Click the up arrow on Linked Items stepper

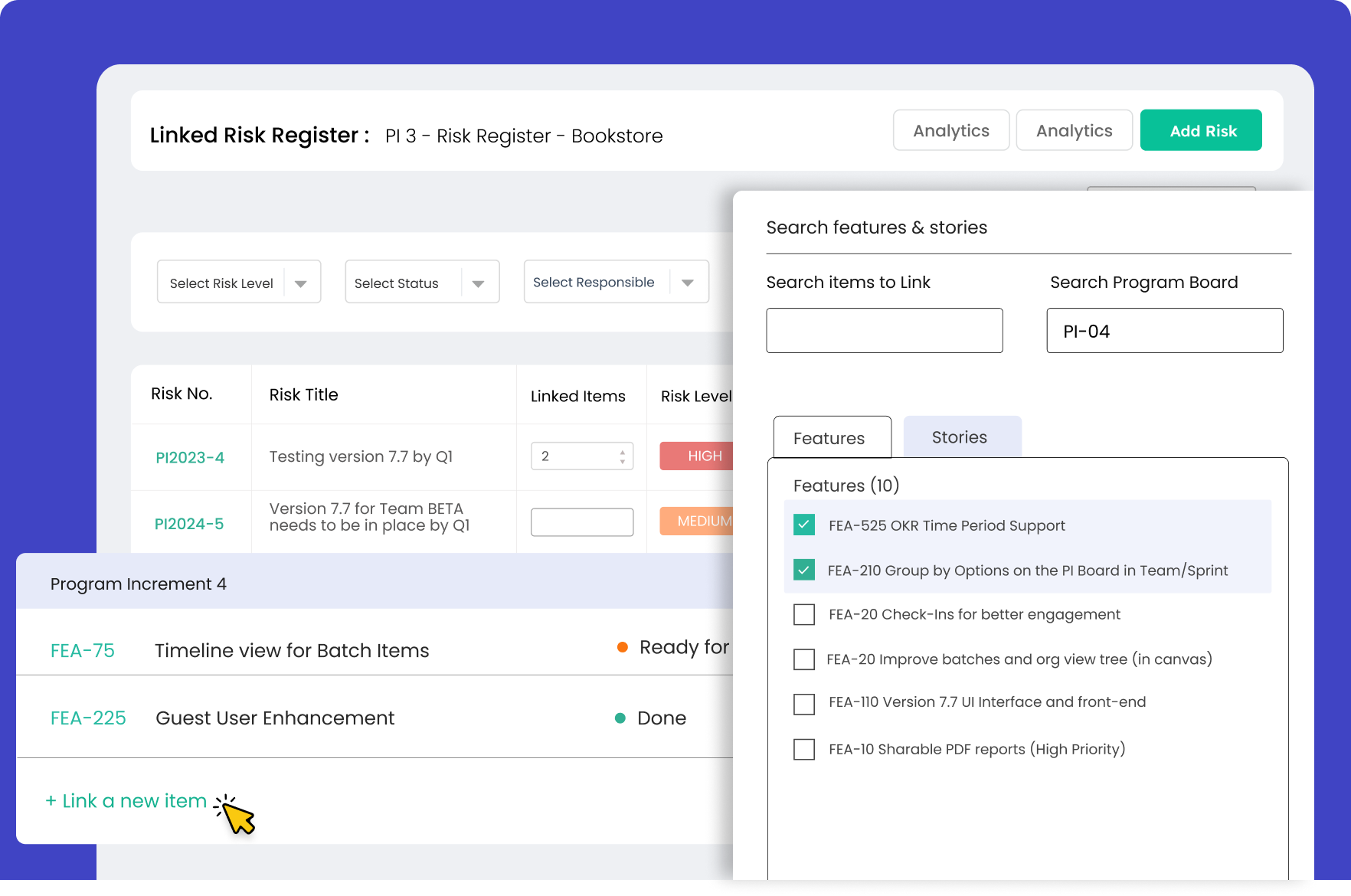[x=621, y=451]
